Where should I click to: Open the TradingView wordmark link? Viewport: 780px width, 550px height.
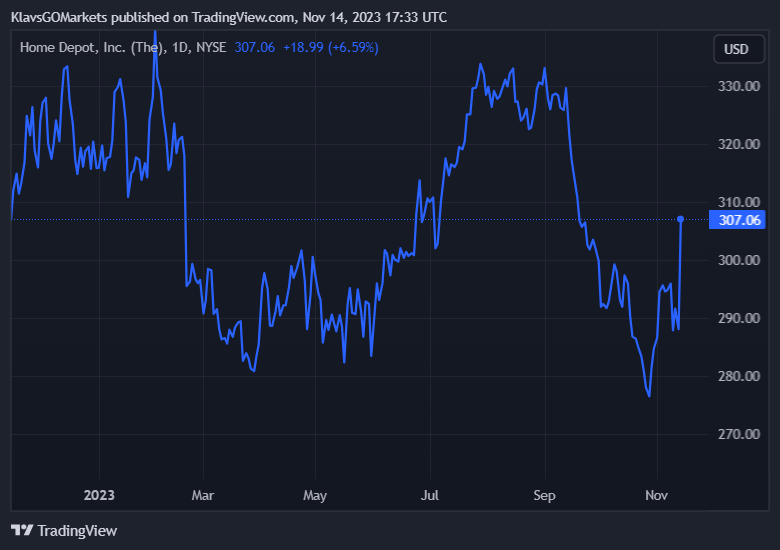pyautogui.click(x=77, y=531)
